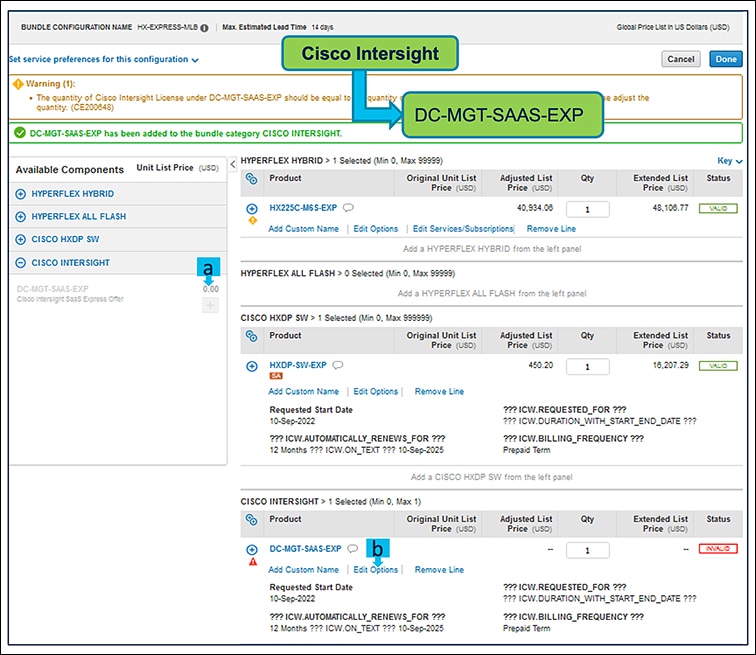Click Add Custom Name for HX225C-M6S-EXP
Viewport: 756px width, 655px height.
(x=303, y=229)
